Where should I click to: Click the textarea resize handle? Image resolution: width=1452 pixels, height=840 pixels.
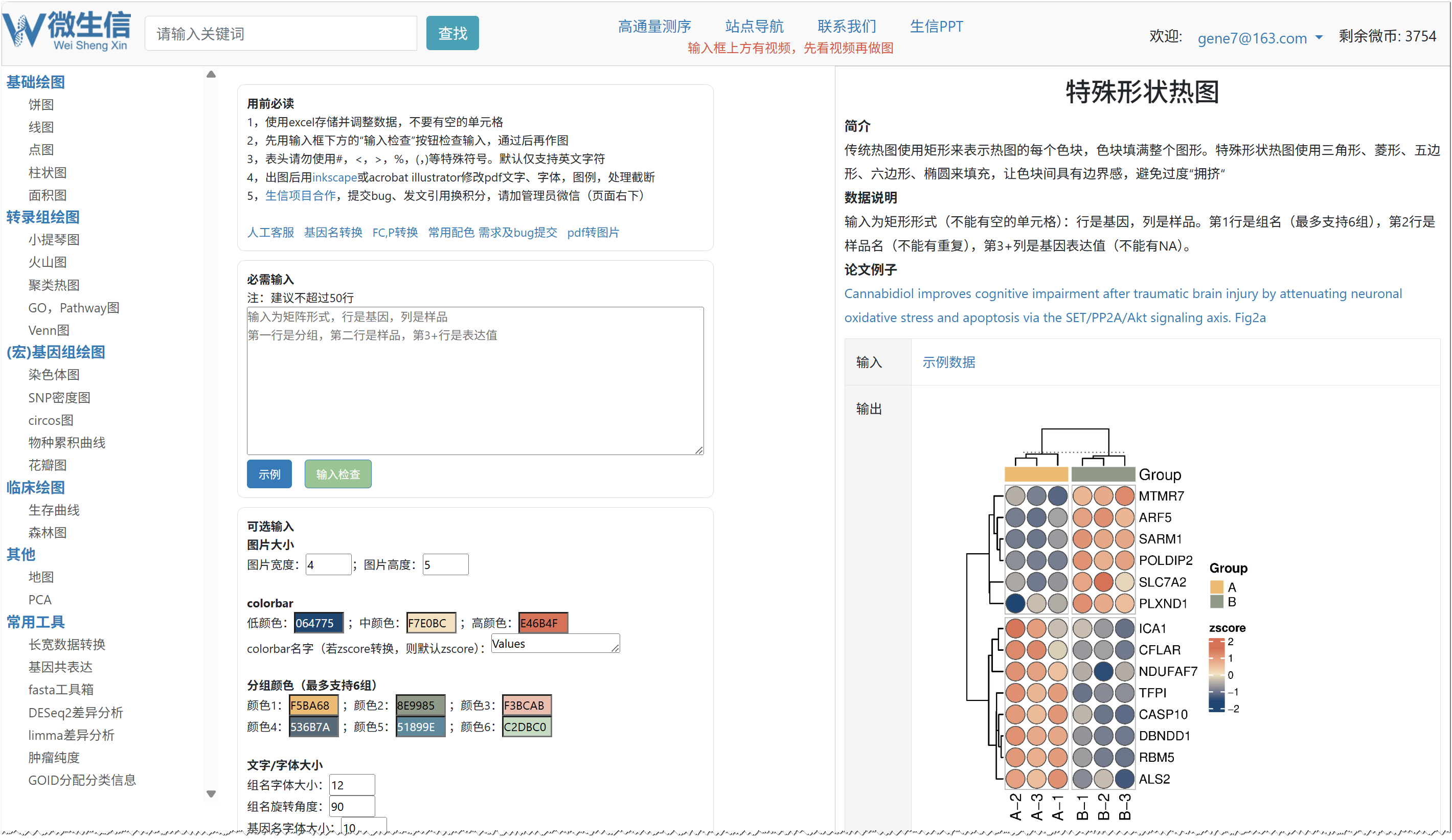(x=698, y=450)
